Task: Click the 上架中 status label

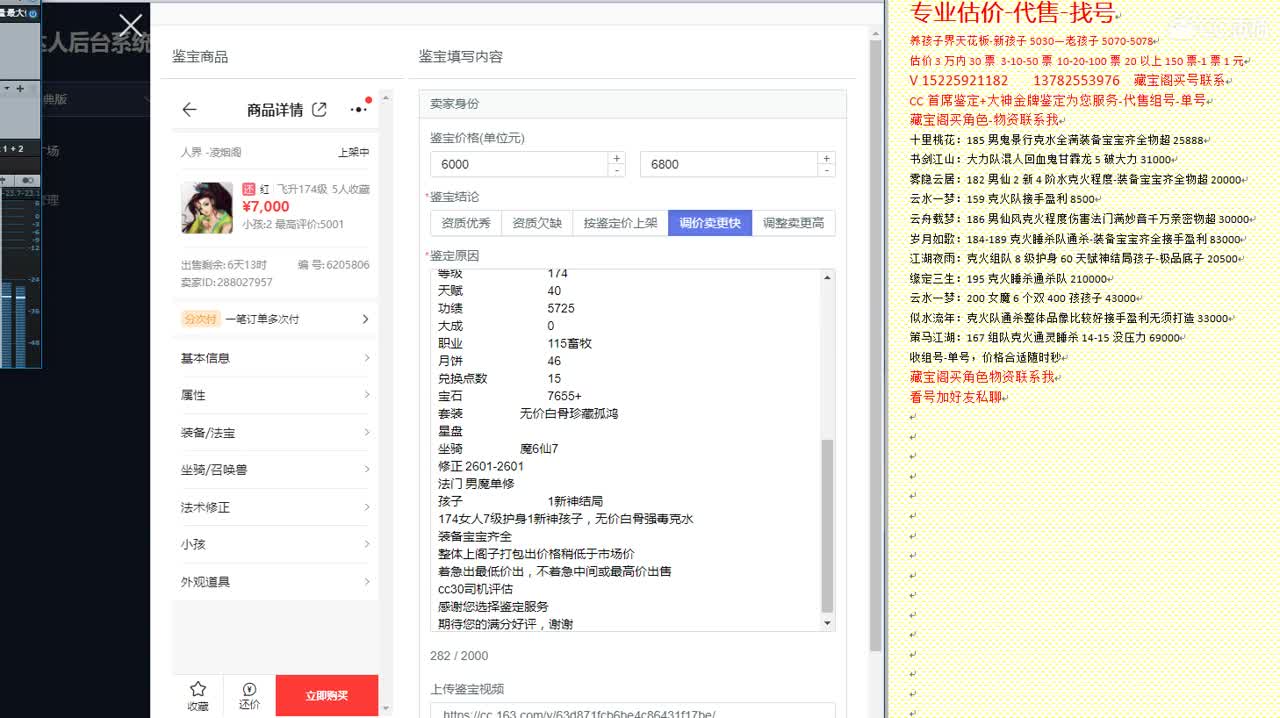Action: [354, 152]
